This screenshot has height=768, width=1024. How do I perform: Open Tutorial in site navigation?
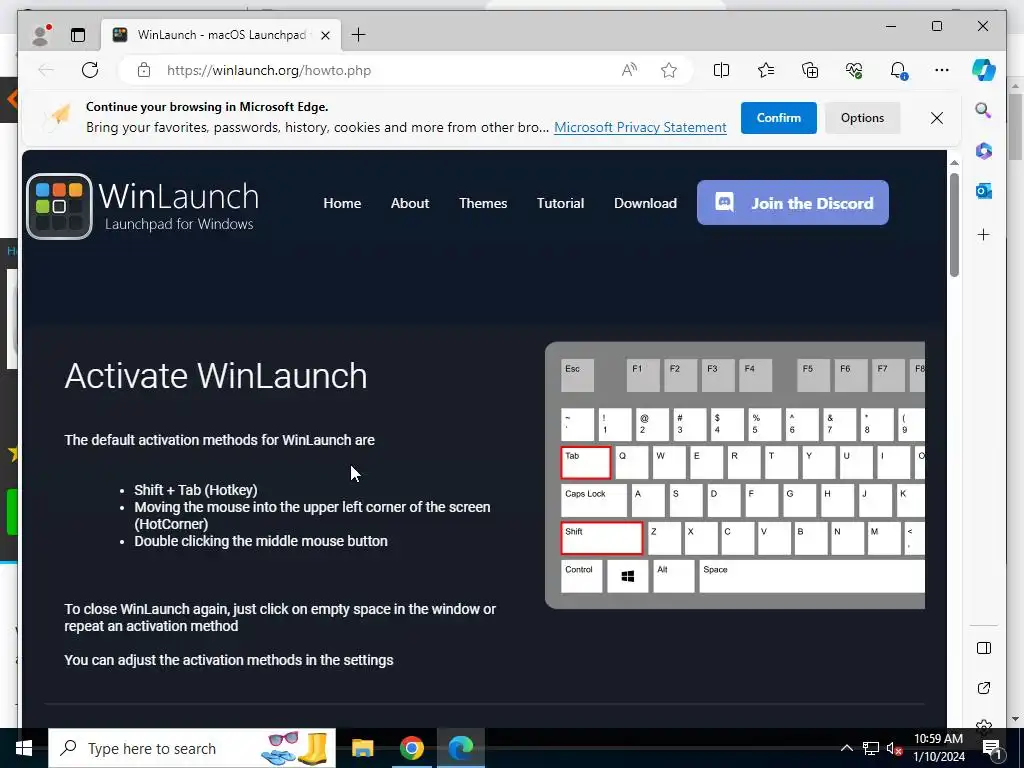tap(560, 203)
